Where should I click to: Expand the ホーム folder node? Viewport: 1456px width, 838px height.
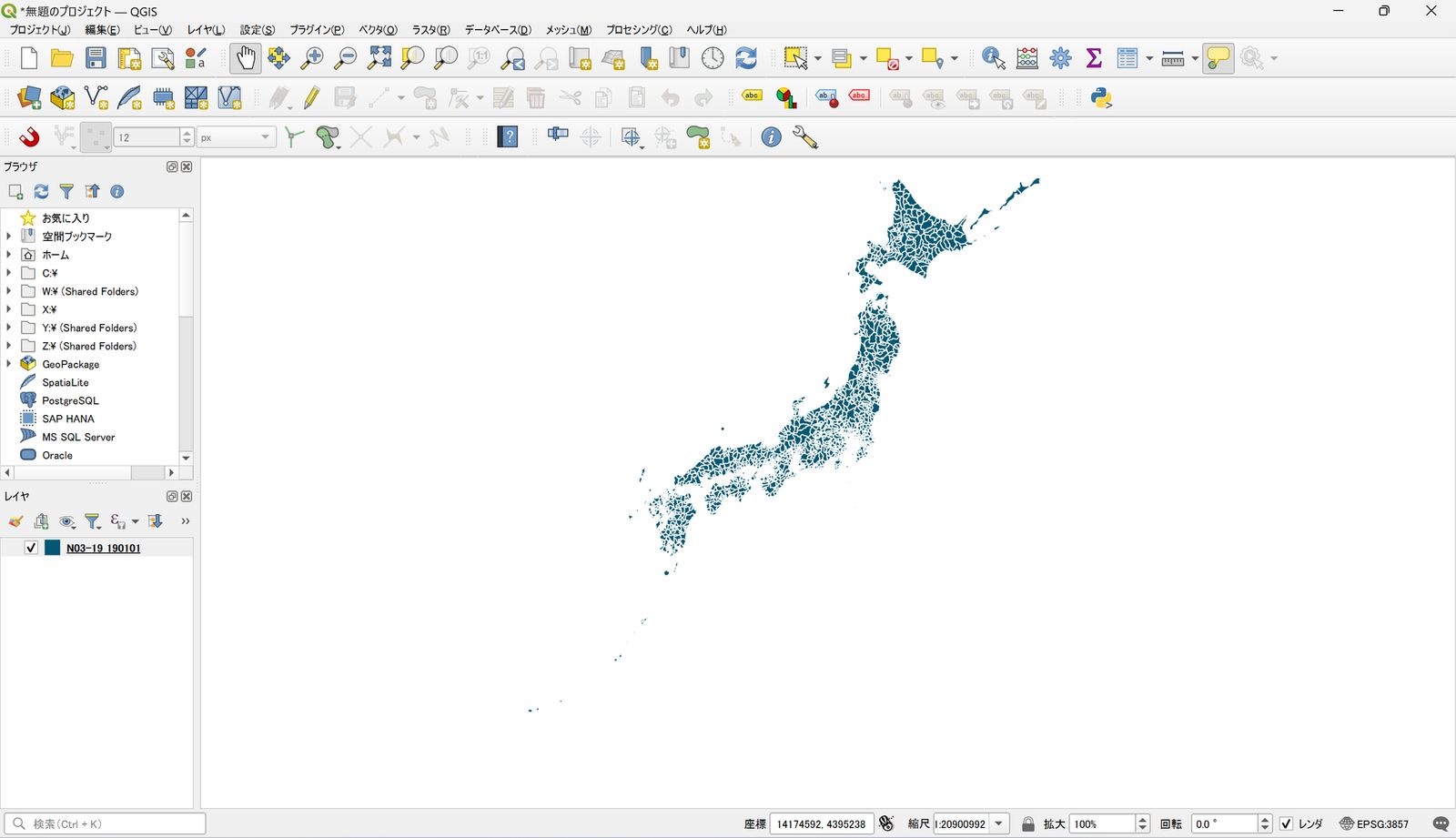[9, 255]
